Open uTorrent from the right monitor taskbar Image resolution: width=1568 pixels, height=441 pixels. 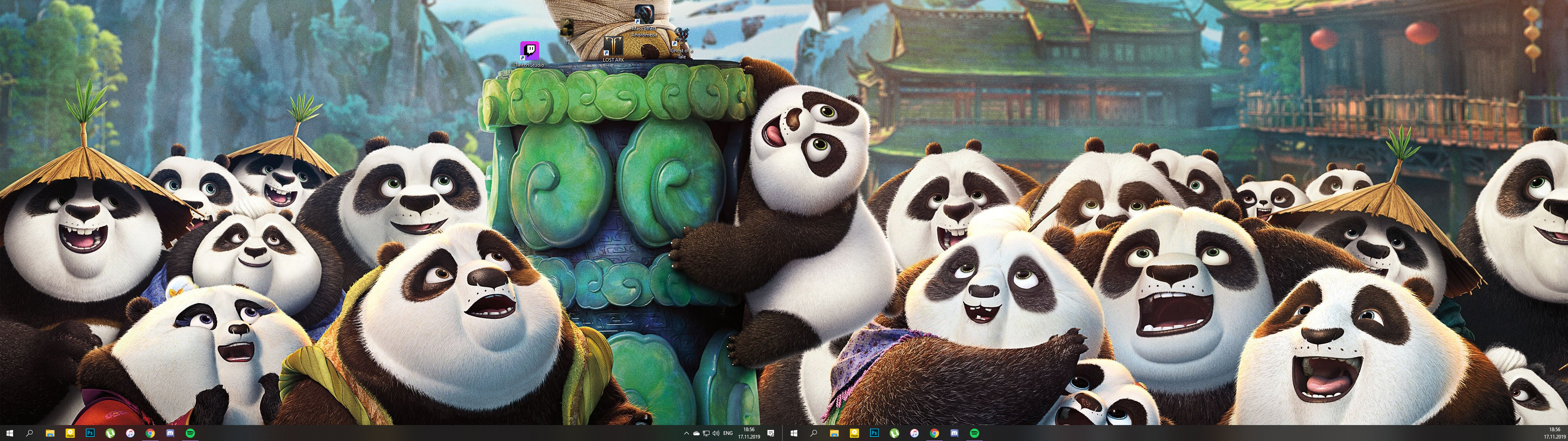(x=894, y=433)
